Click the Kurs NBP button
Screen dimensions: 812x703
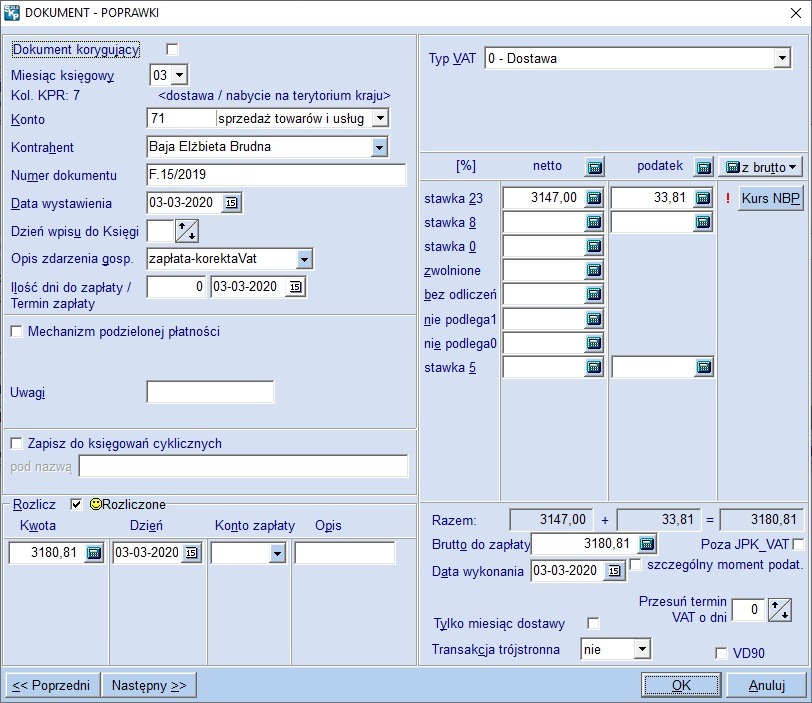point(771,198)
